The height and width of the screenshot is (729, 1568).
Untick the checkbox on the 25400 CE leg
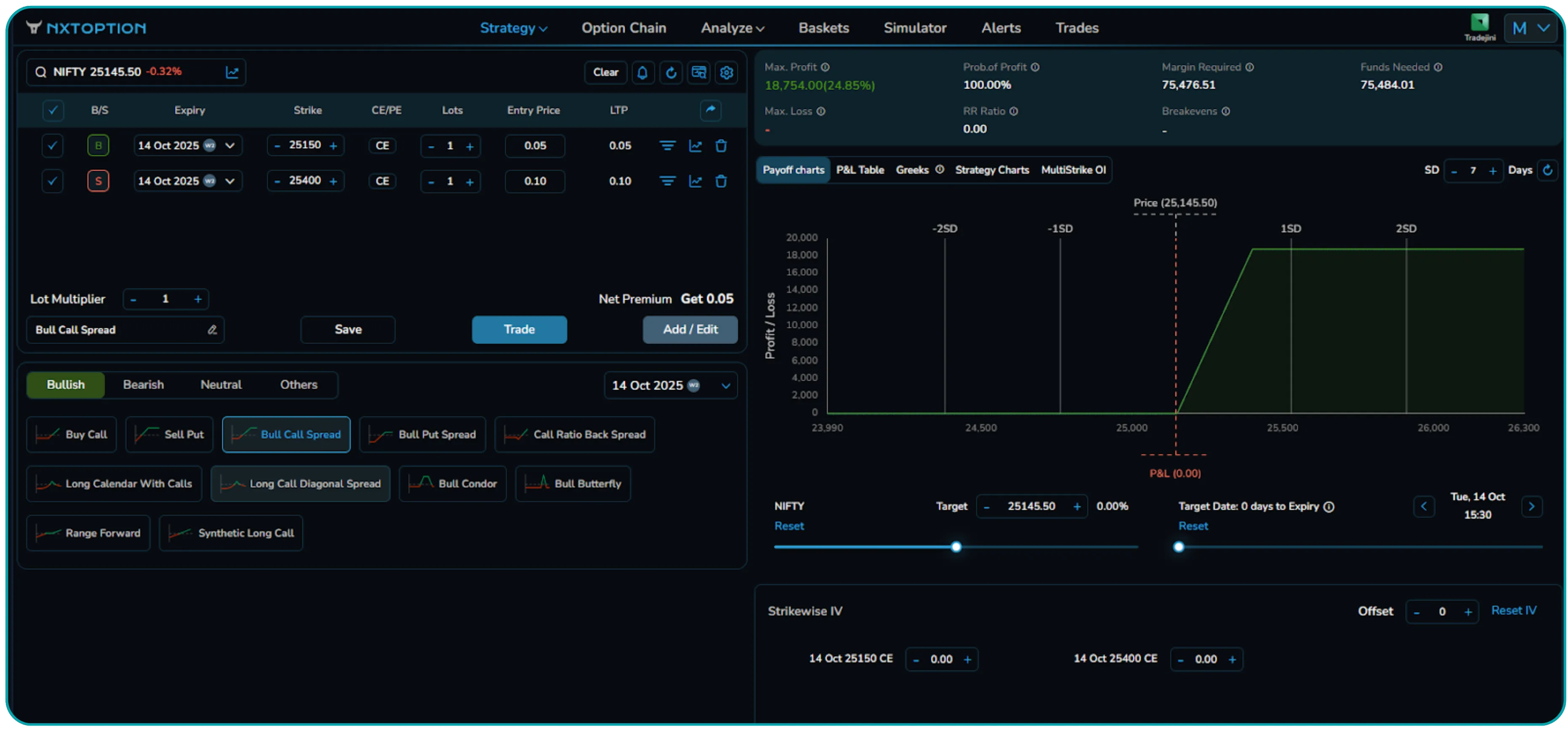52,181
